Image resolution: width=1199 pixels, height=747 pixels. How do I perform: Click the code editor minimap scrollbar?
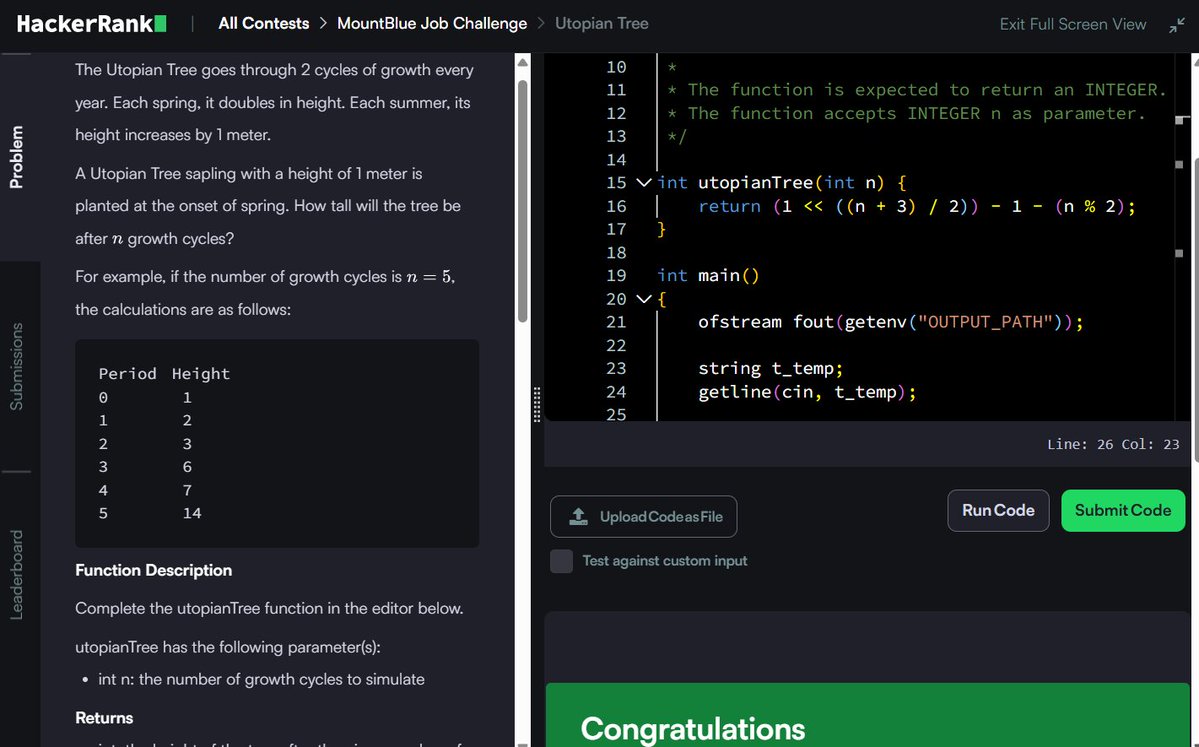click(x=1182, y=237)
